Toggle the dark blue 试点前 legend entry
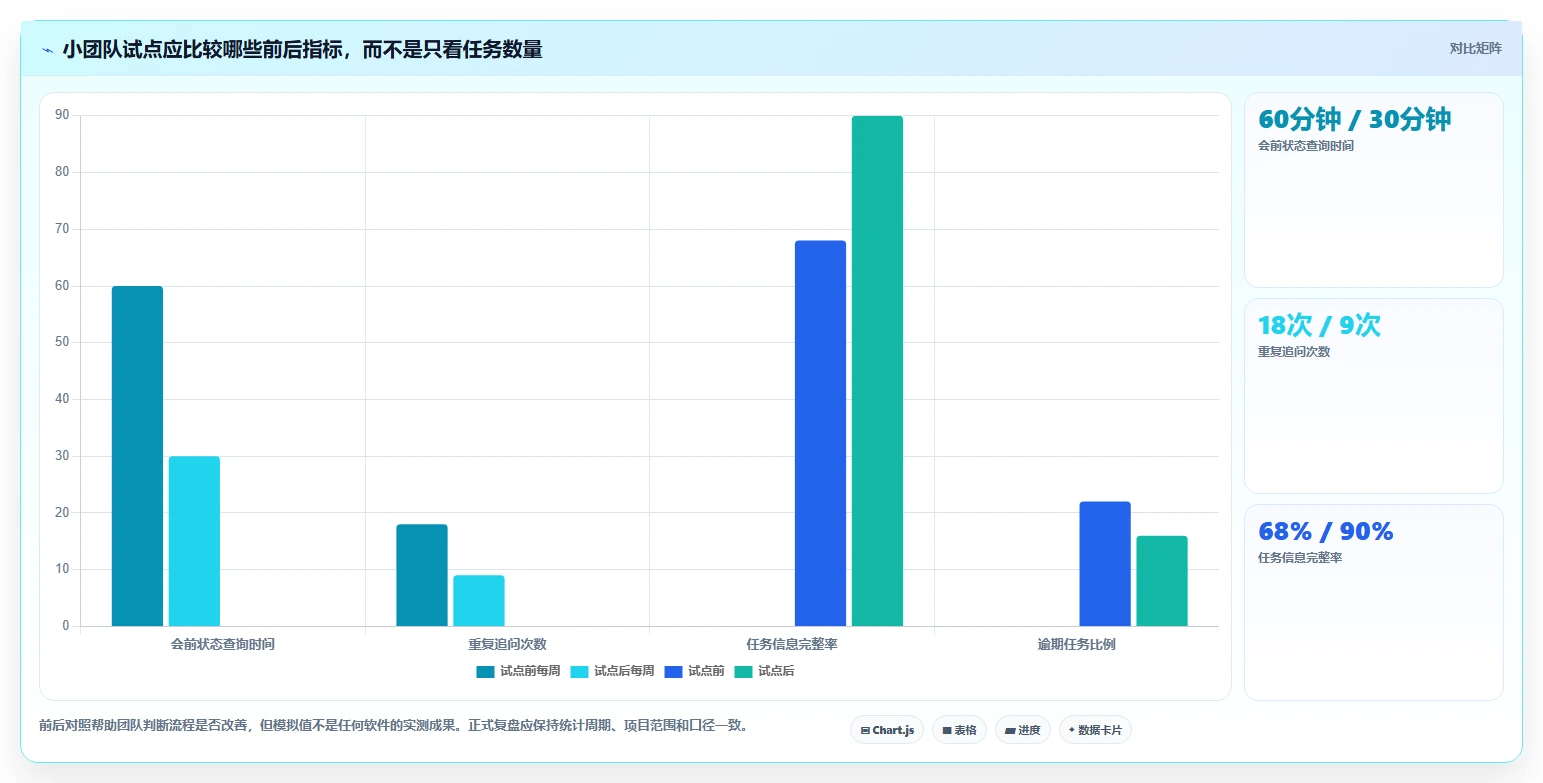The width and height of the screenshot is (1543, 783). click(694, 671)
